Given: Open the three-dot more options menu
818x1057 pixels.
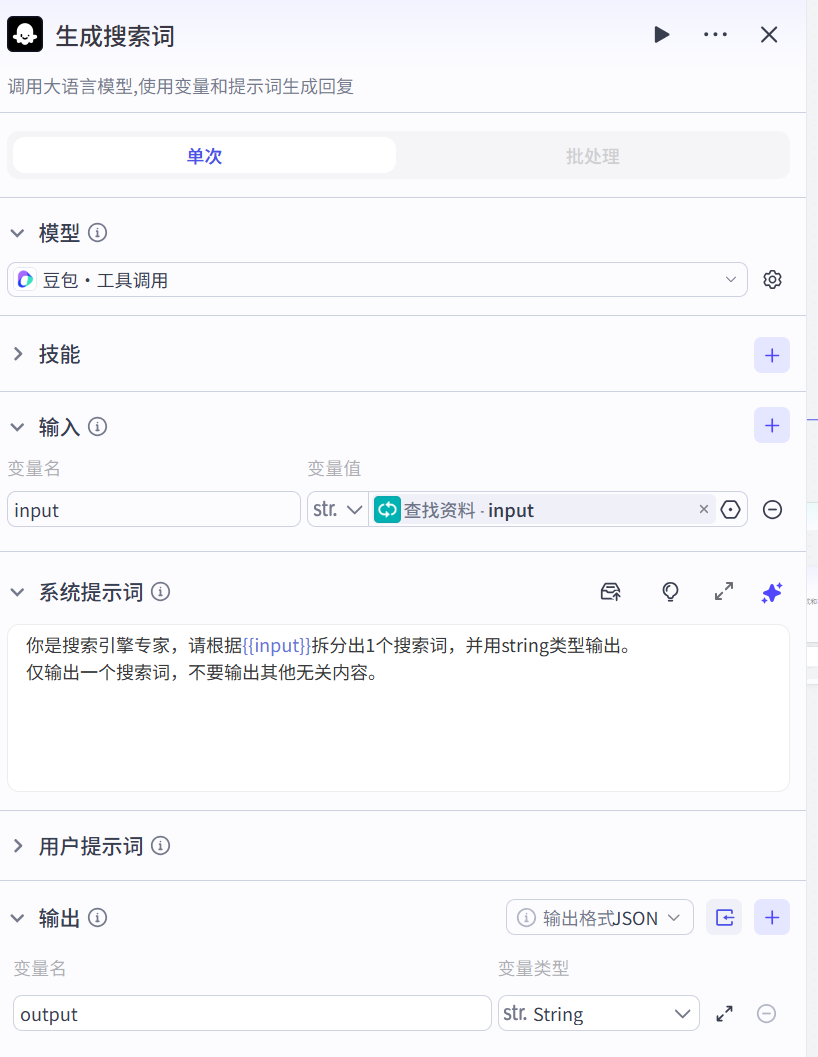Looking at the screenshot, I should tap(715, 35).
